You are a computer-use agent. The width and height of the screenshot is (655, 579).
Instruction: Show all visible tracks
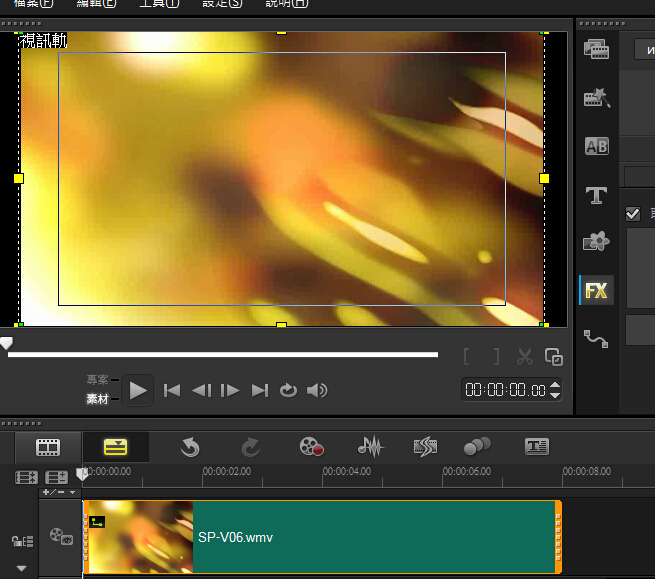(26, 477)
